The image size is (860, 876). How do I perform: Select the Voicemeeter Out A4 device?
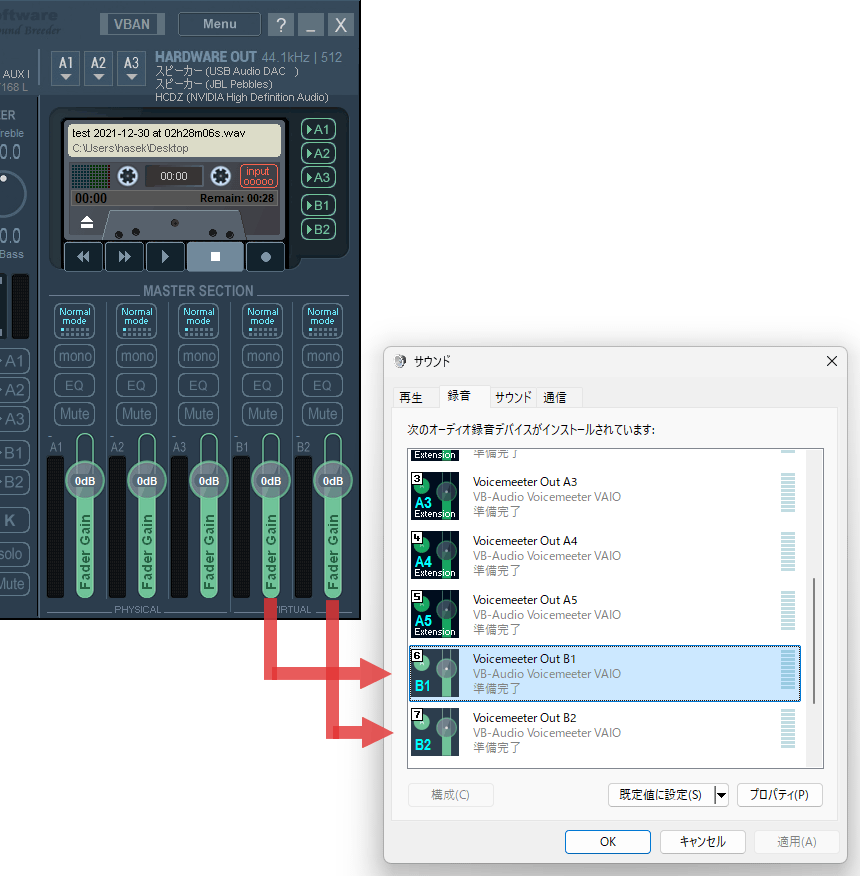[605, 555]
